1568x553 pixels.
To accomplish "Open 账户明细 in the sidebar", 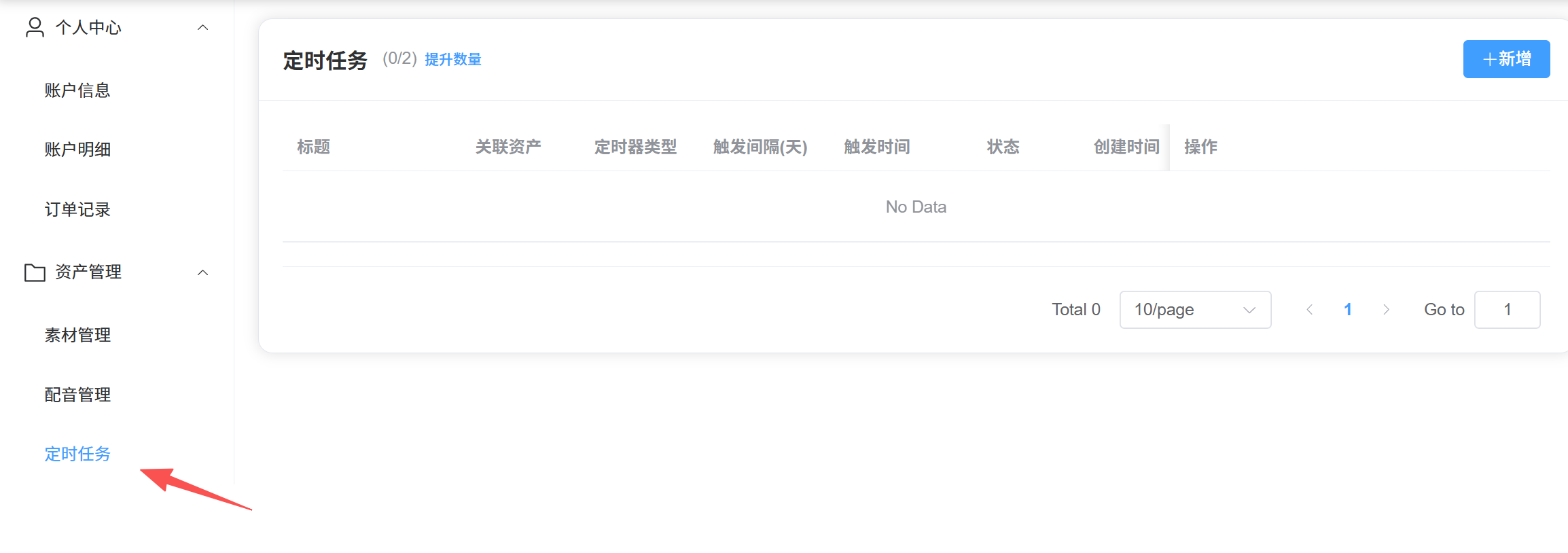I will click(x=77, y=149).
